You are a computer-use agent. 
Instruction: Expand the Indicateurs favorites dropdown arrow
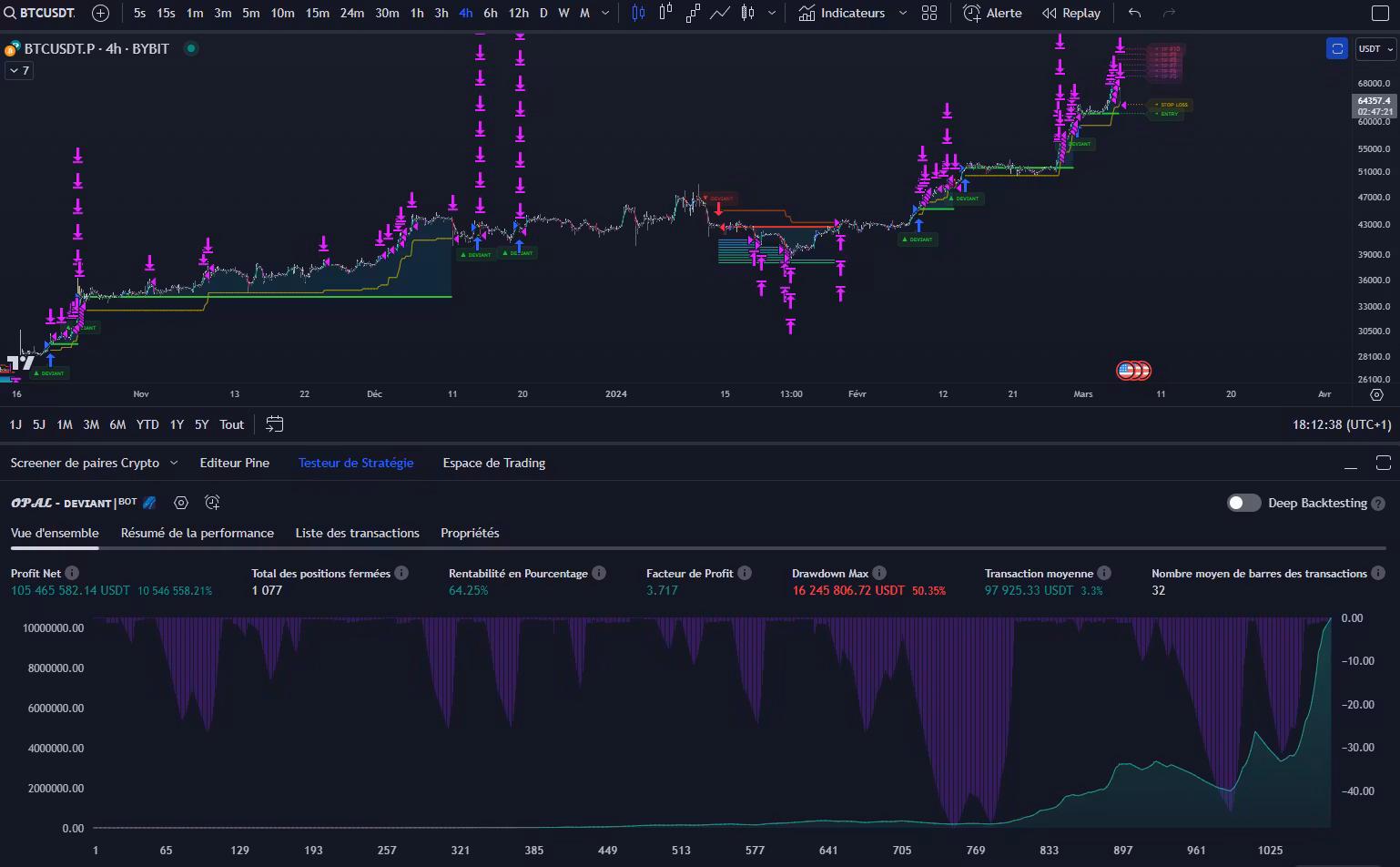(903, 13)
